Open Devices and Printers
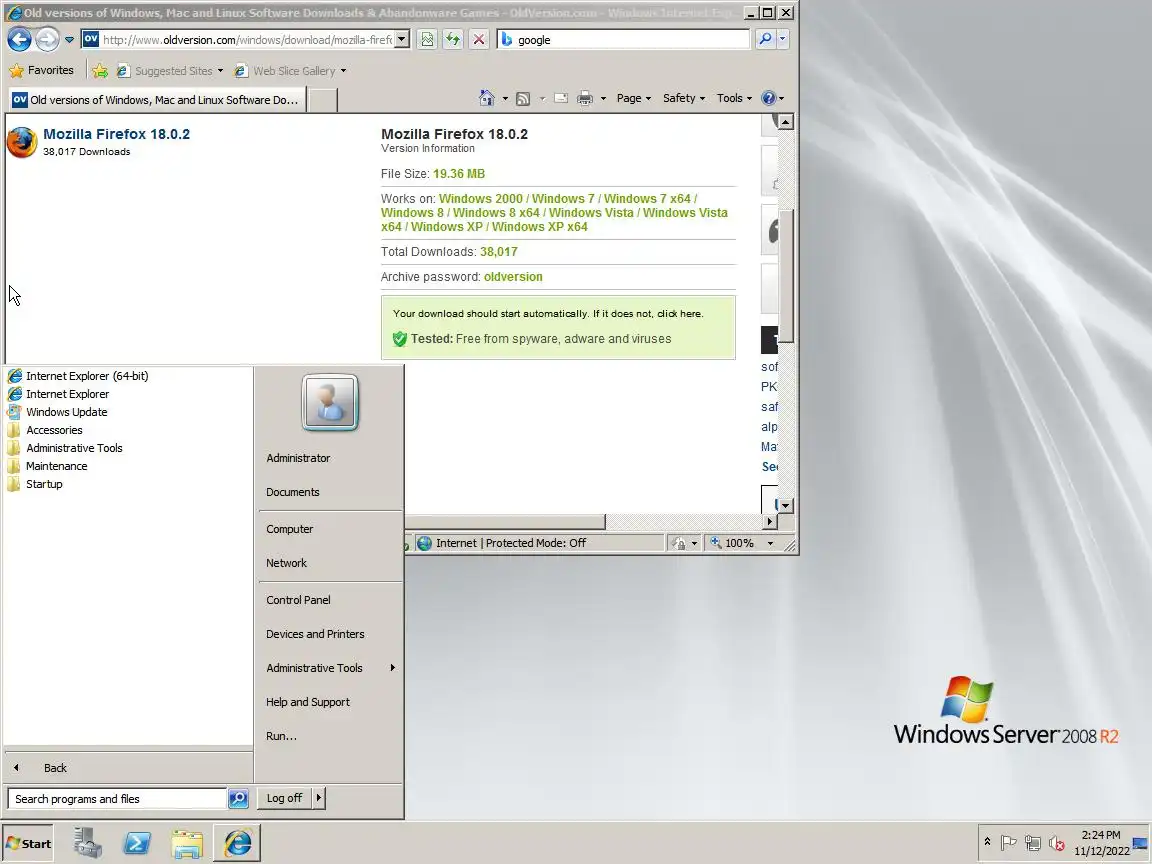The height and width of the screenshot is (864, 1152). point(315,634)
